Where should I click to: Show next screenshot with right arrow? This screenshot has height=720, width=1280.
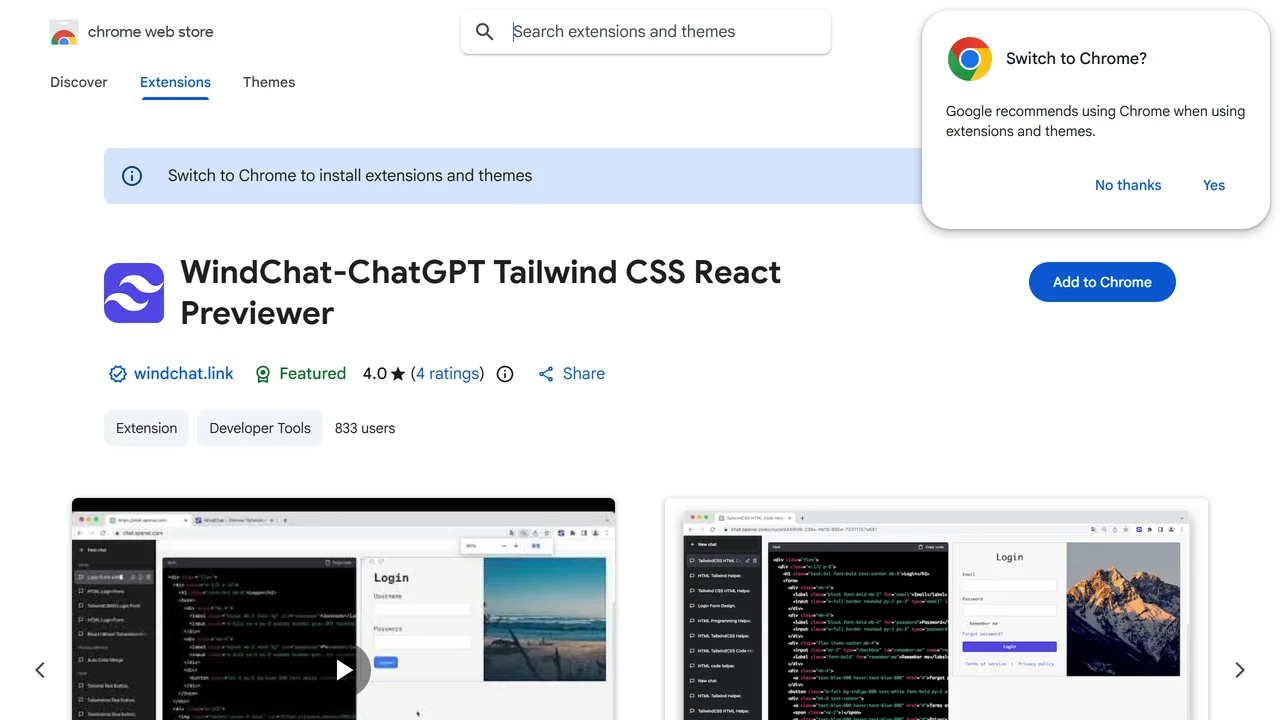[1240, 670]
